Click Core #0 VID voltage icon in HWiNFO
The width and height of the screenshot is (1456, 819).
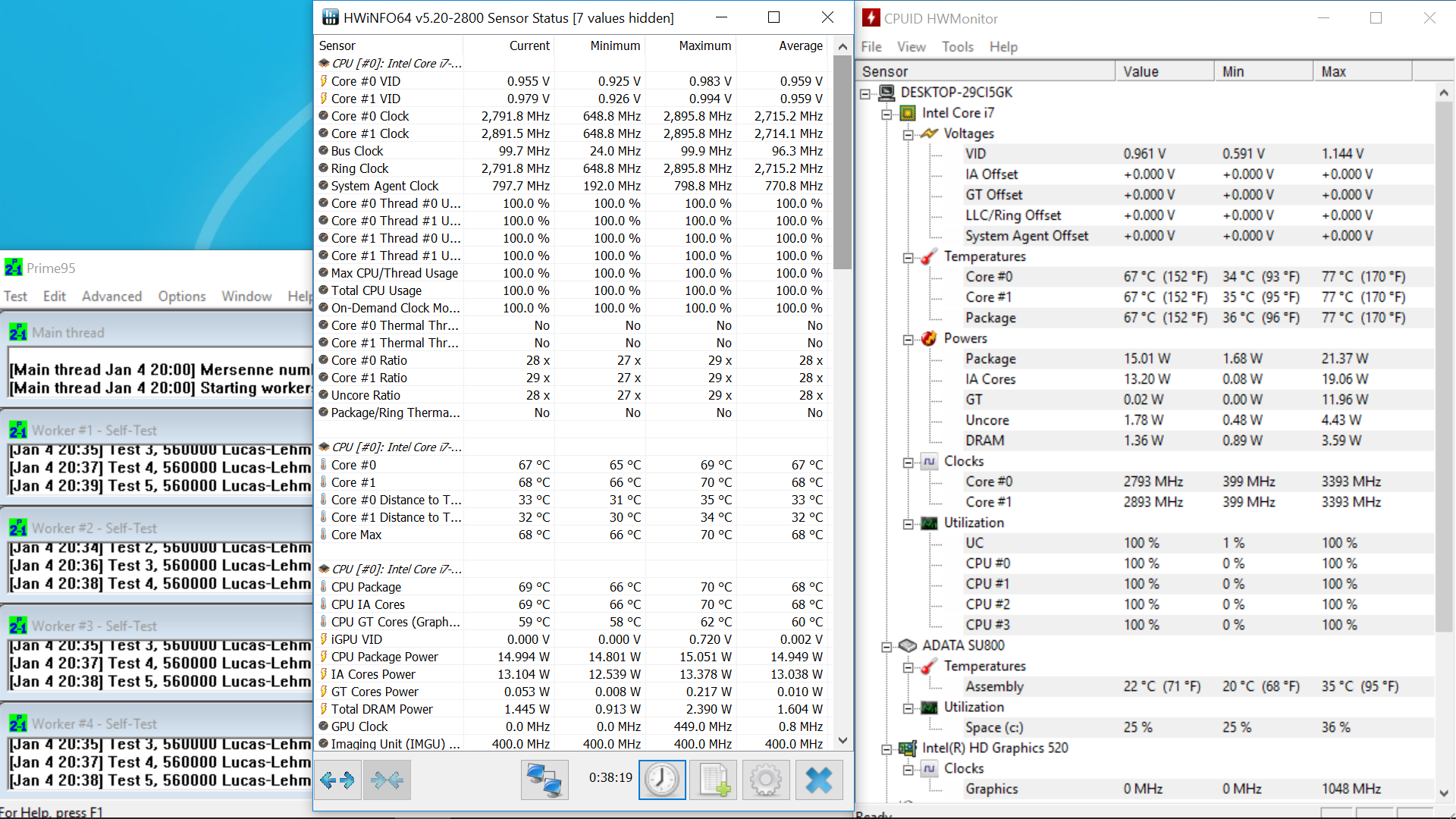pyautogui.click(x=324, y=81)
